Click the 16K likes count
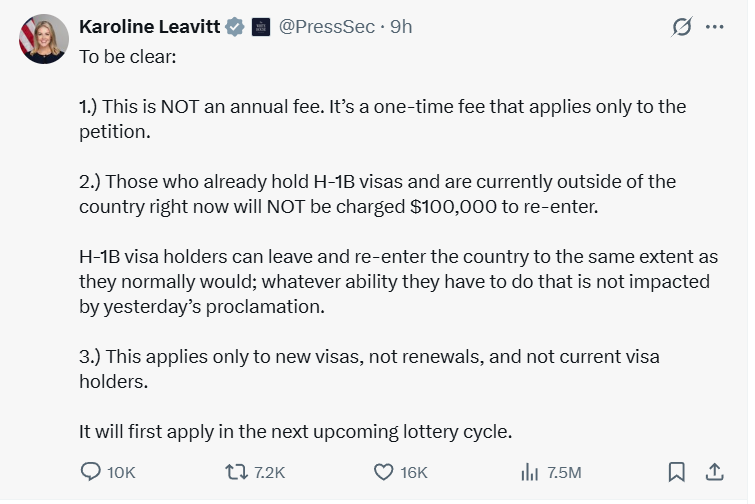Viewport: 755px width, 504px height. [414, 473]
